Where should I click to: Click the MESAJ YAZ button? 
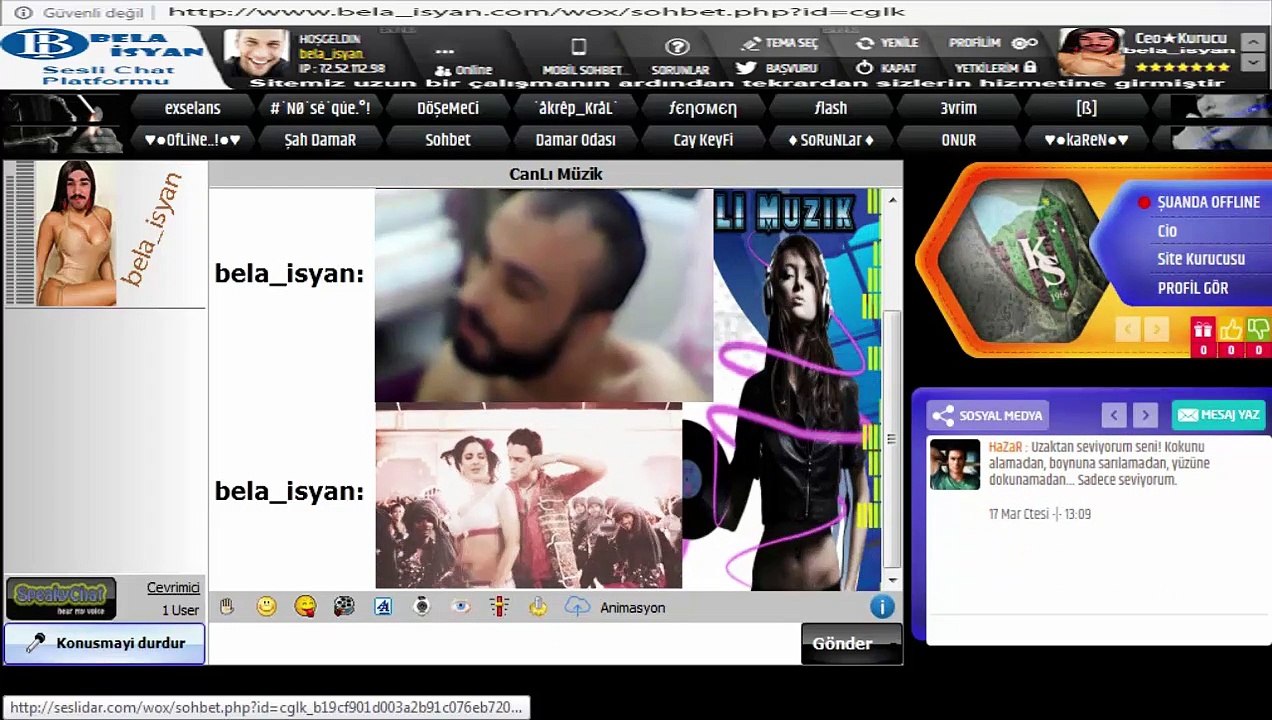pos(1218,415)
